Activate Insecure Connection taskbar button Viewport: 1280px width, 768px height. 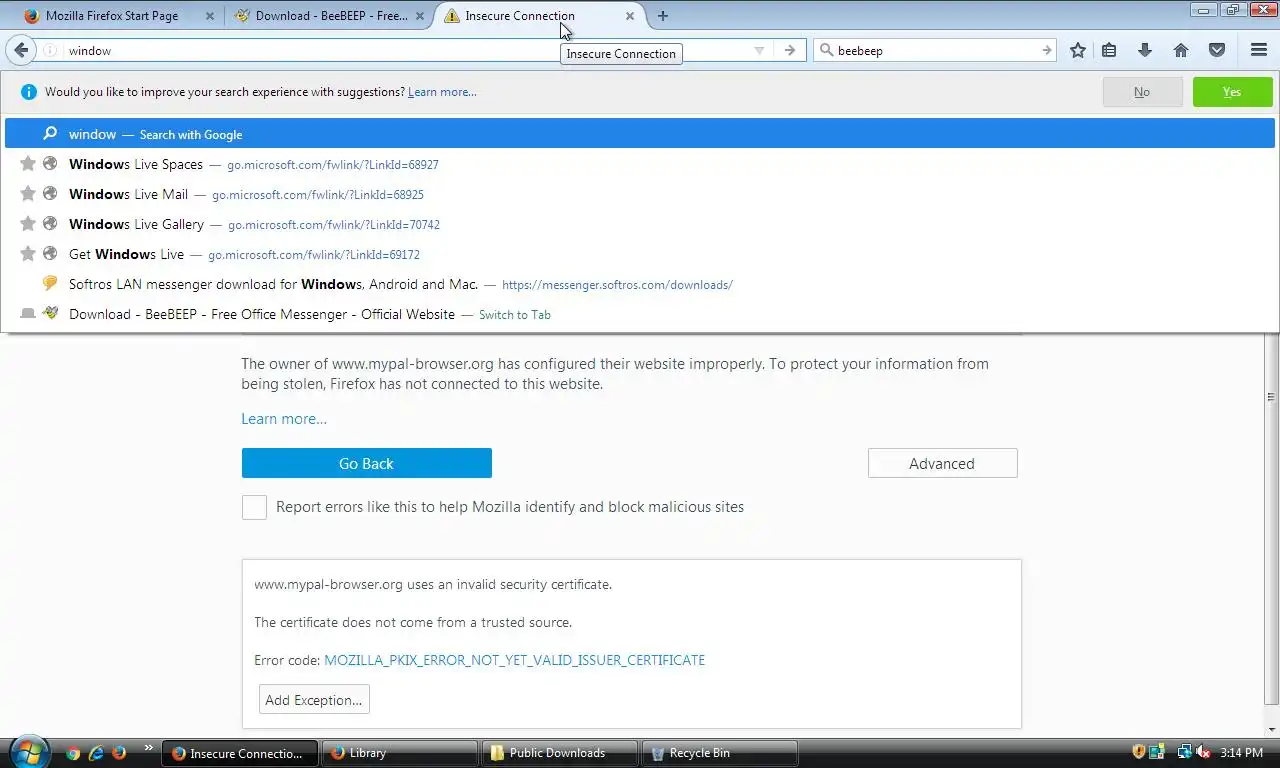point(241,753)
